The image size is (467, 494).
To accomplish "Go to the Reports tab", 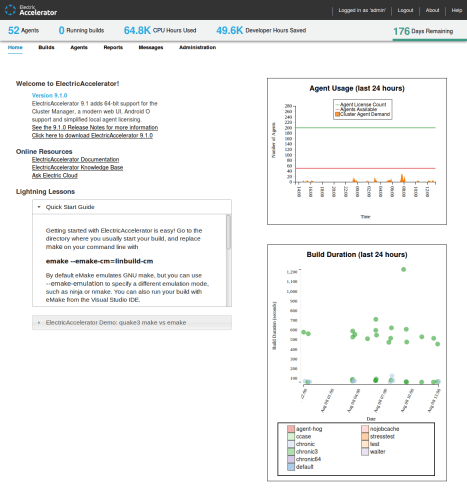I will pos(113,47).
